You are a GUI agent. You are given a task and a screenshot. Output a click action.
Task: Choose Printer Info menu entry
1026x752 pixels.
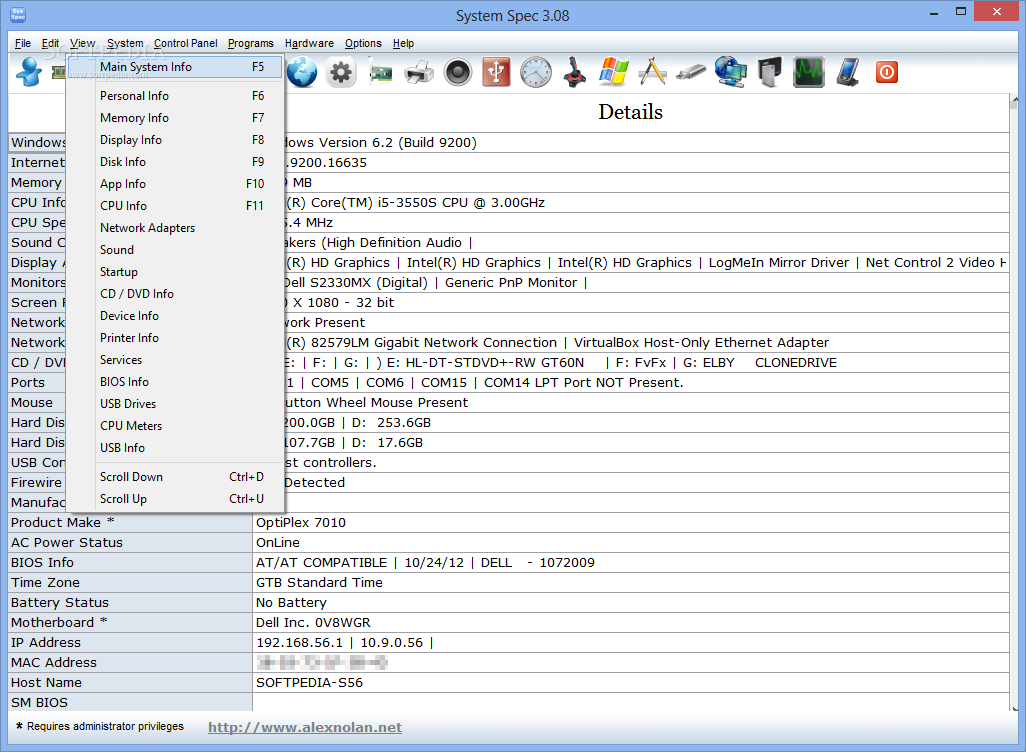175,338
